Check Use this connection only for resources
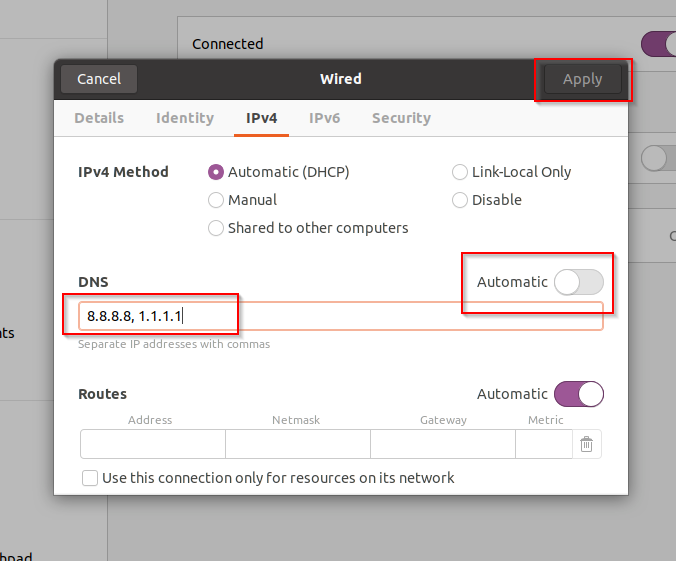 (91, 478)
